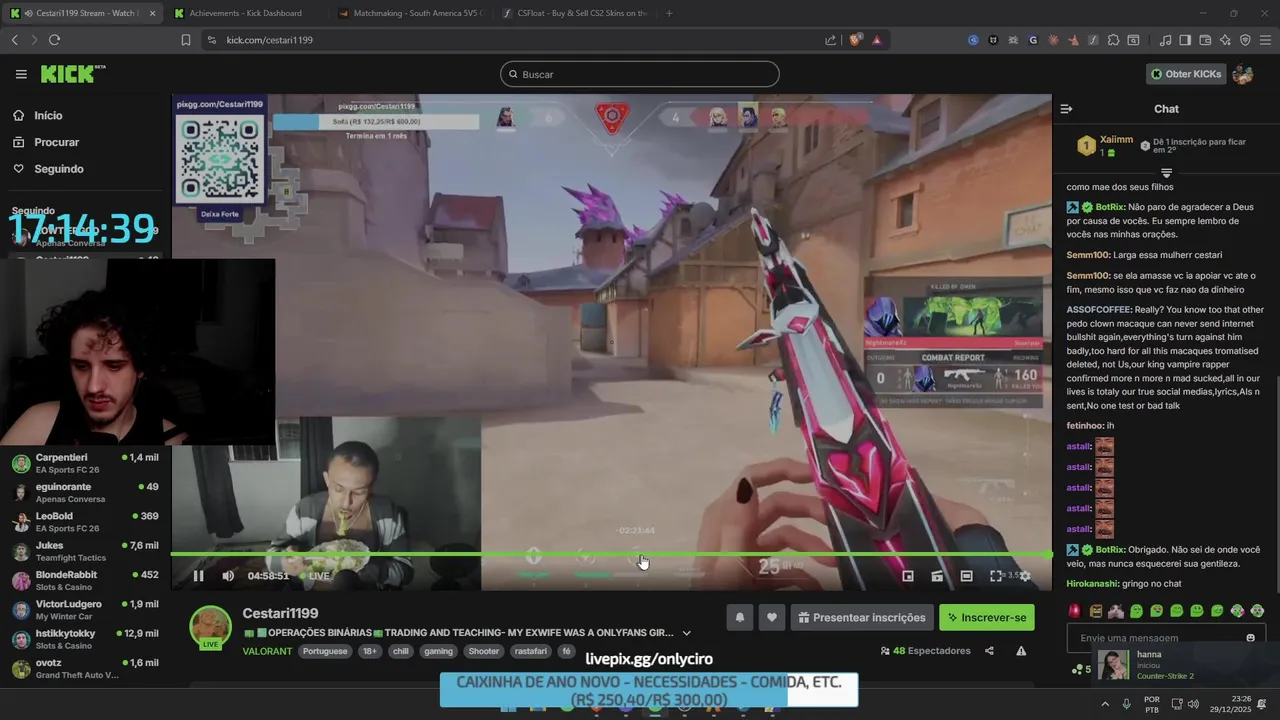The image size is (1280, 720).
Task: Report stream with warning triangle icon
Action: (x=1021, y=651)
